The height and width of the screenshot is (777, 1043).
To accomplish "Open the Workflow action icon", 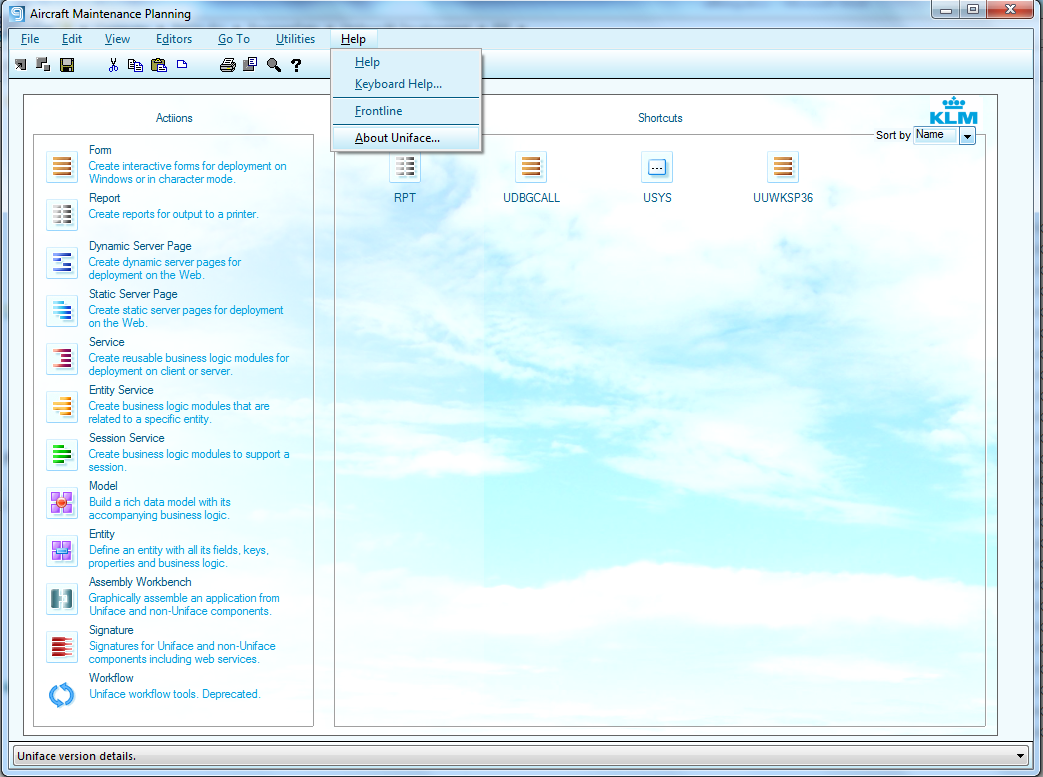I will (x=62, y=694).
